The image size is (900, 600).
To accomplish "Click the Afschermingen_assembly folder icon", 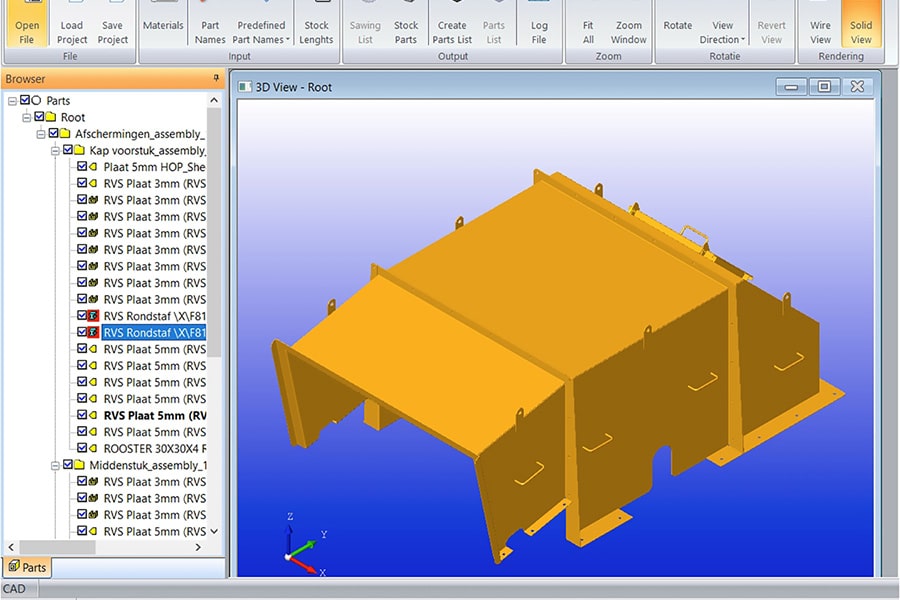I will point(65,134).
